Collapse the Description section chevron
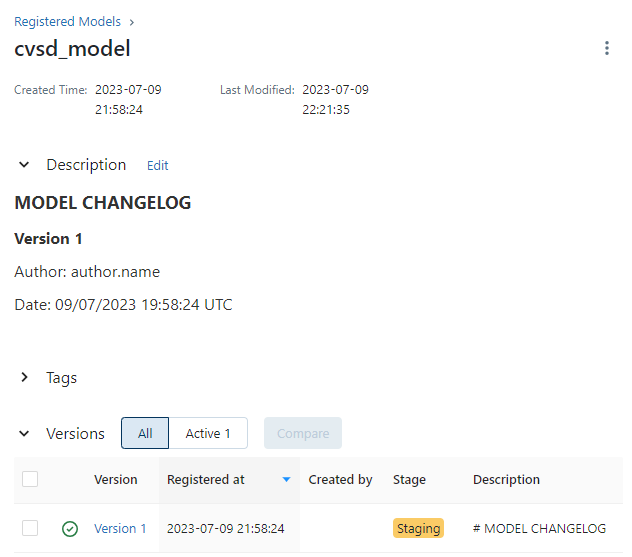The width and height of the screenshot is (632, 557). coord(24,165)
